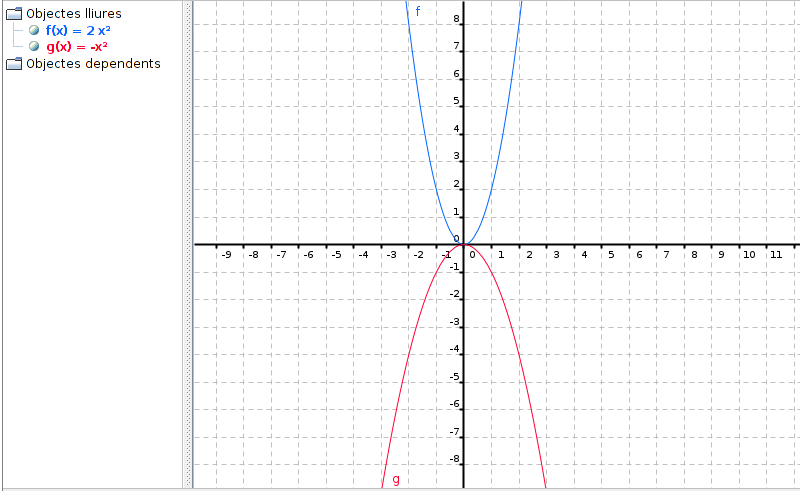The image size is (800, 491).
Task: Click the panel divider between algebra and graph
Action: [188, 245]
